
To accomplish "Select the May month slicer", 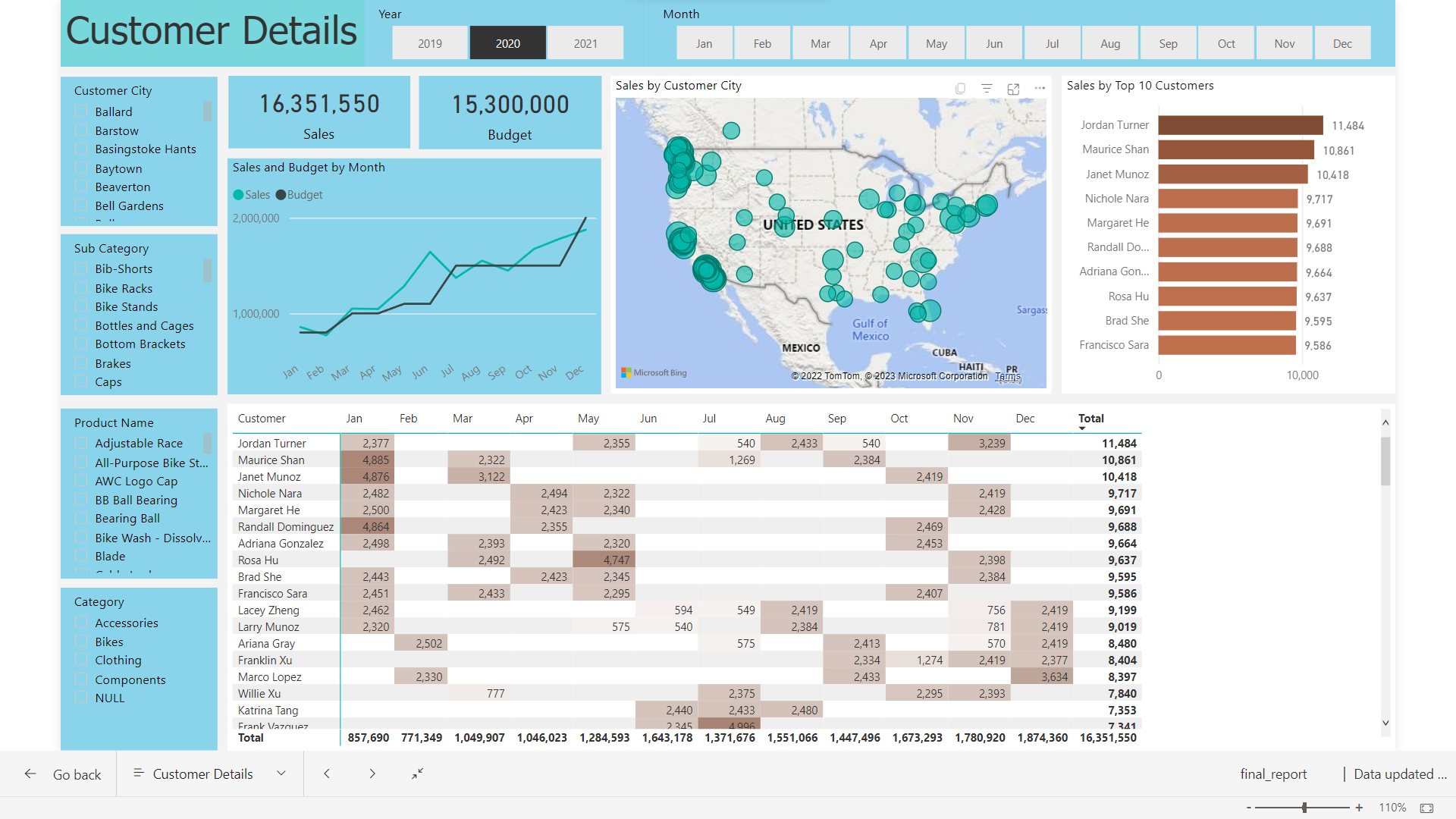I will tap(936, 42).
